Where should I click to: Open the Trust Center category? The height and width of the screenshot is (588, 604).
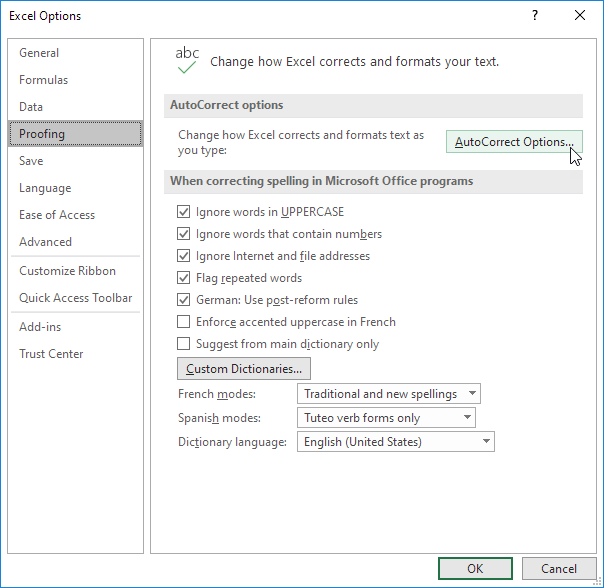[x=75, y=354]
